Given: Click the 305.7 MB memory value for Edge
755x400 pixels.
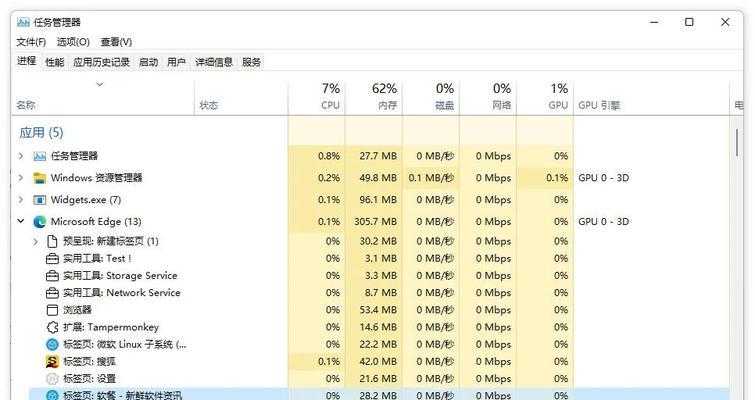Looking at the screenshot, I should [375, 222].
